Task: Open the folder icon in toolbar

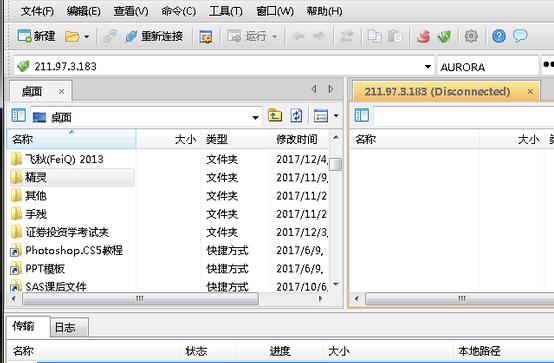Action: coord(72,36)
